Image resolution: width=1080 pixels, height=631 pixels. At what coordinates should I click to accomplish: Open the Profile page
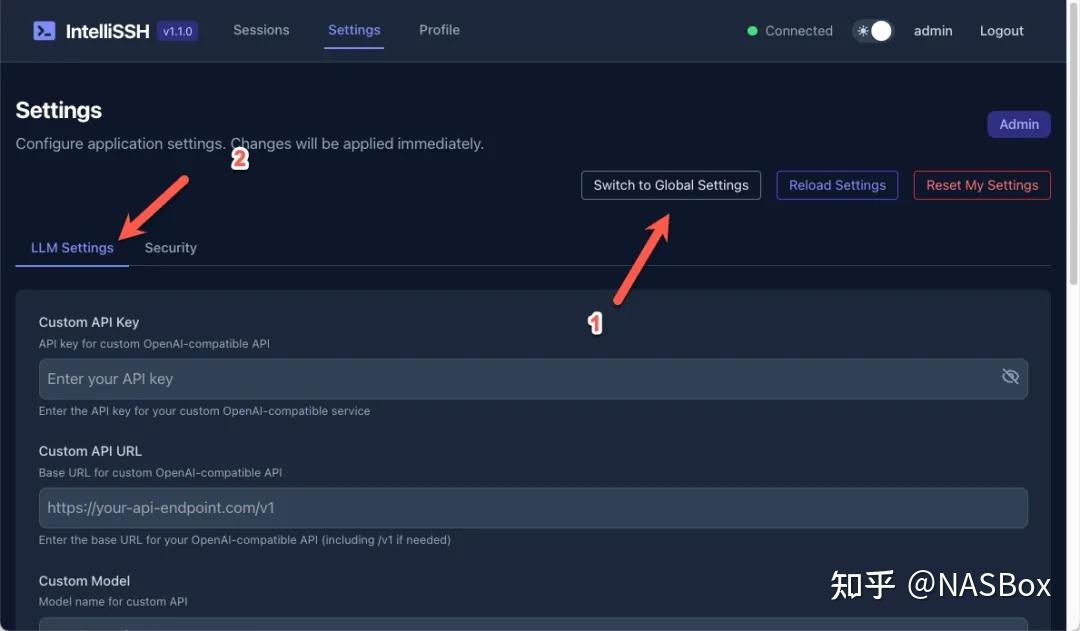(x=439, y=30)
